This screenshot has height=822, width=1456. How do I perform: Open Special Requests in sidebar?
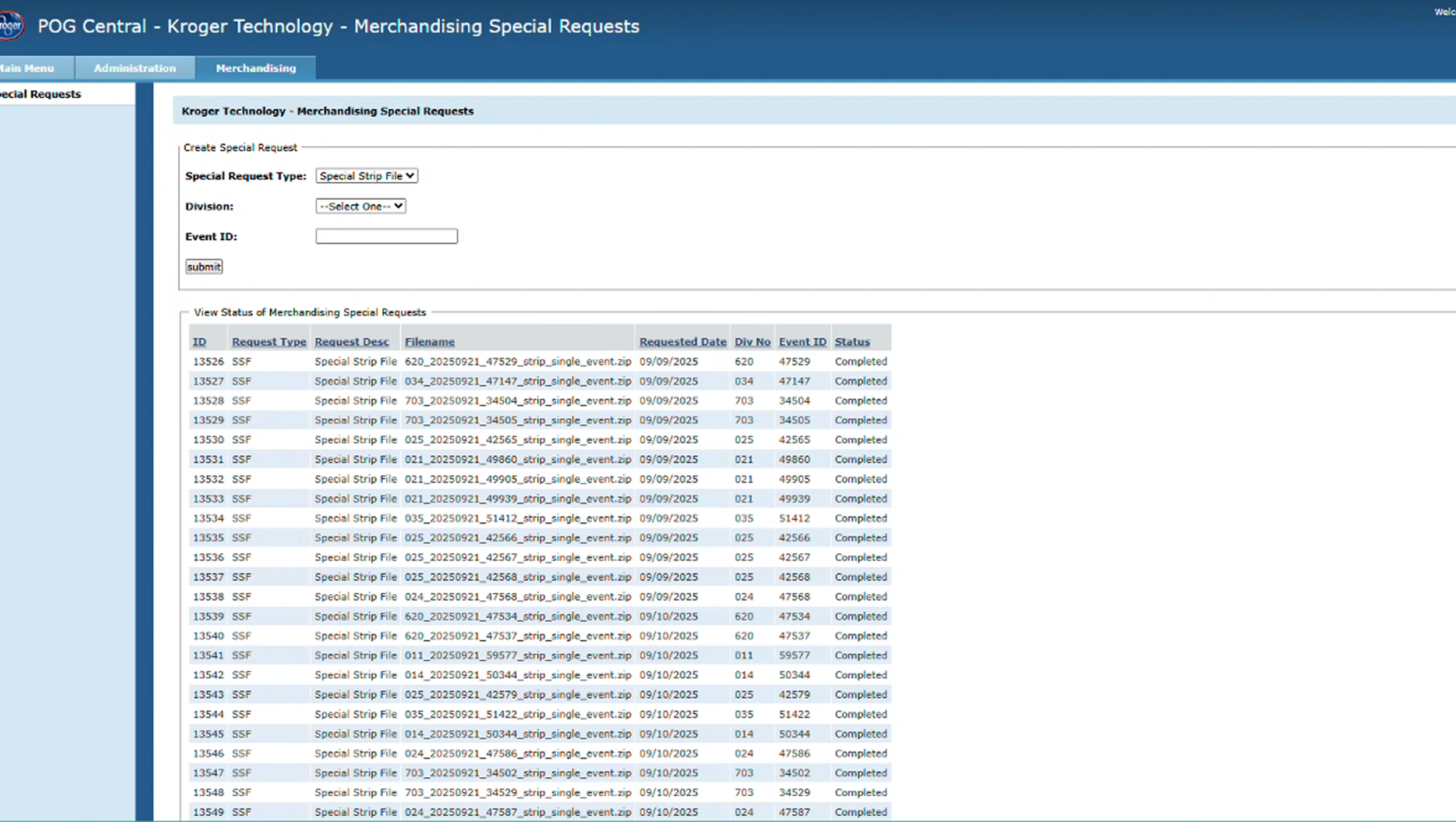coord(41,94)
